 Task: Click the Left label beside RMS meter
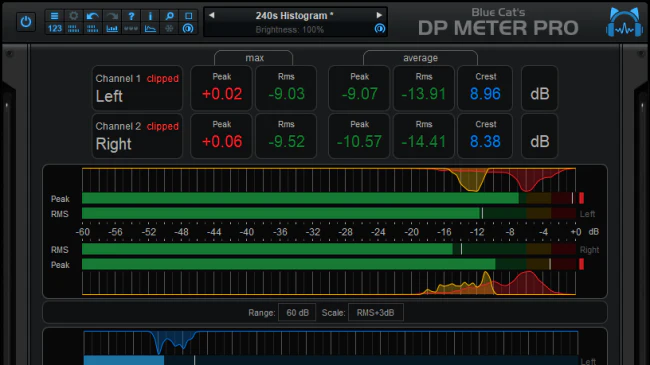tap(587, 214)
